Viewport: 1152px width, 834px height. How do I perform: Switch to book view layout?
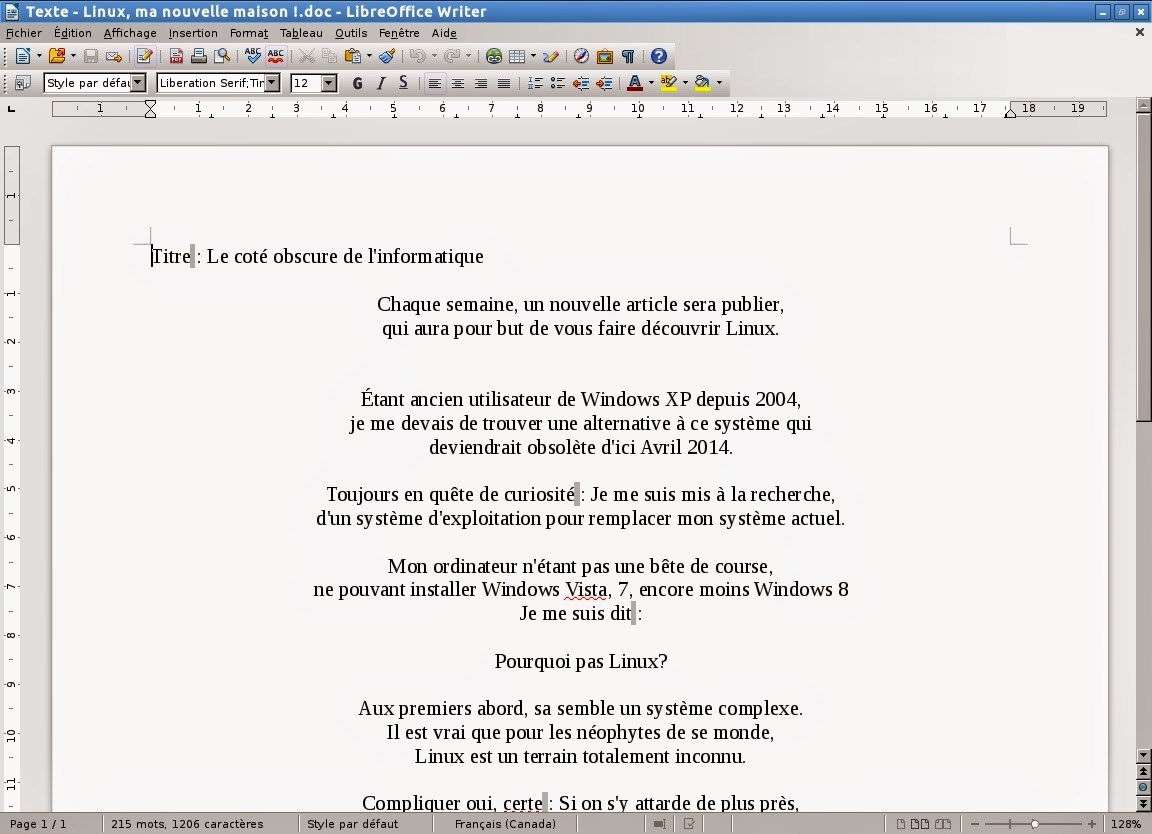943,824
